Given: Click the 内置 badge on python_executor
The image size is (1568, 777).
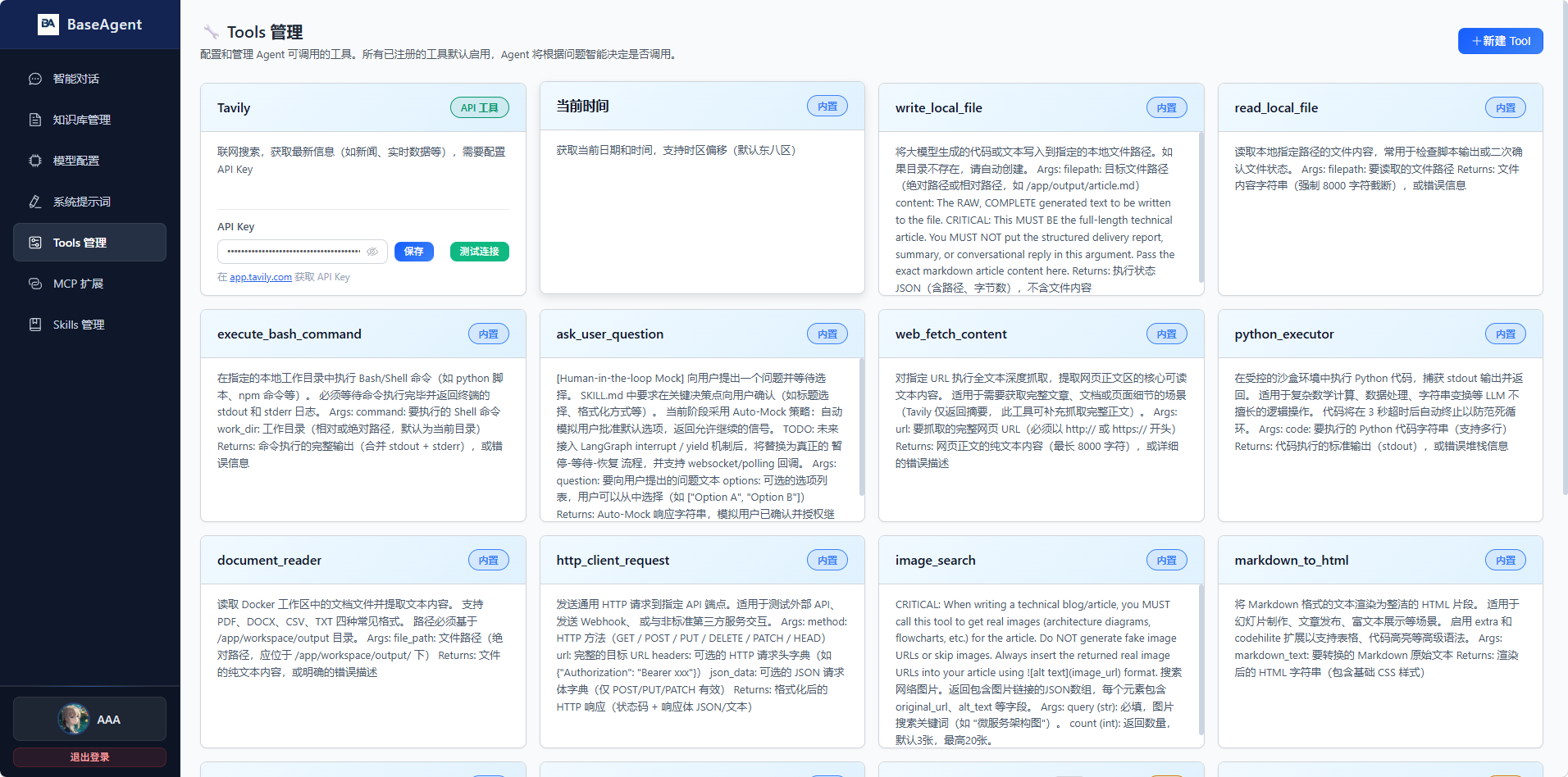Looking at the screenshot, I should pos(1506,334).
